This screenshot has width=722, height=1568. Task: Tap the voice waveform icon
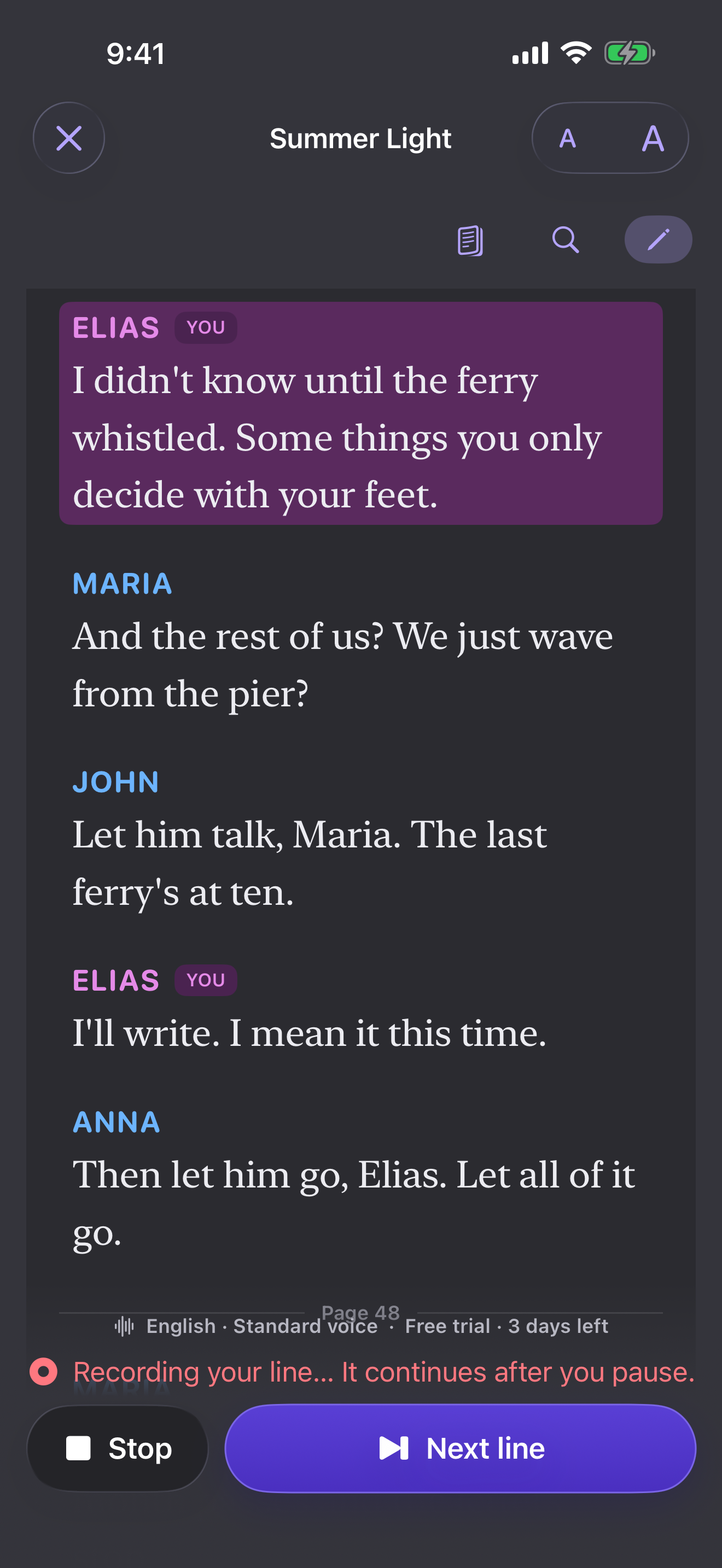(x=124, y=1326)
